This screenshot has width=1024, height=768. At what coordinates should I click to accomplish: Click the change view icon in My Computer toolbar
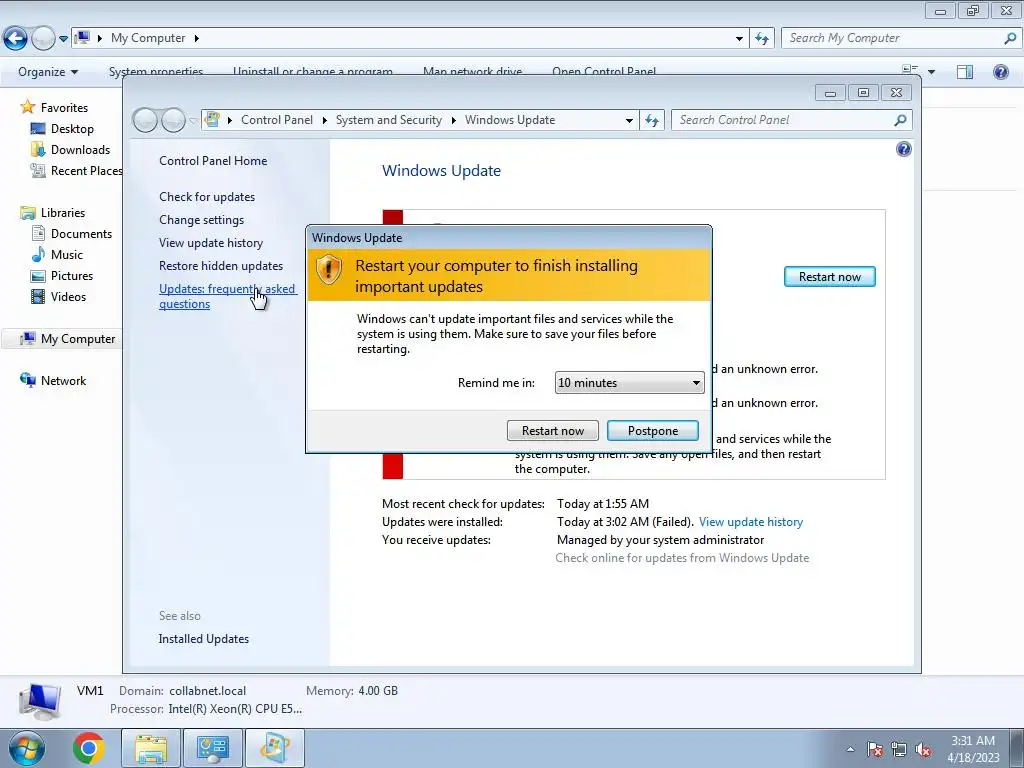[x=910, y=71]
